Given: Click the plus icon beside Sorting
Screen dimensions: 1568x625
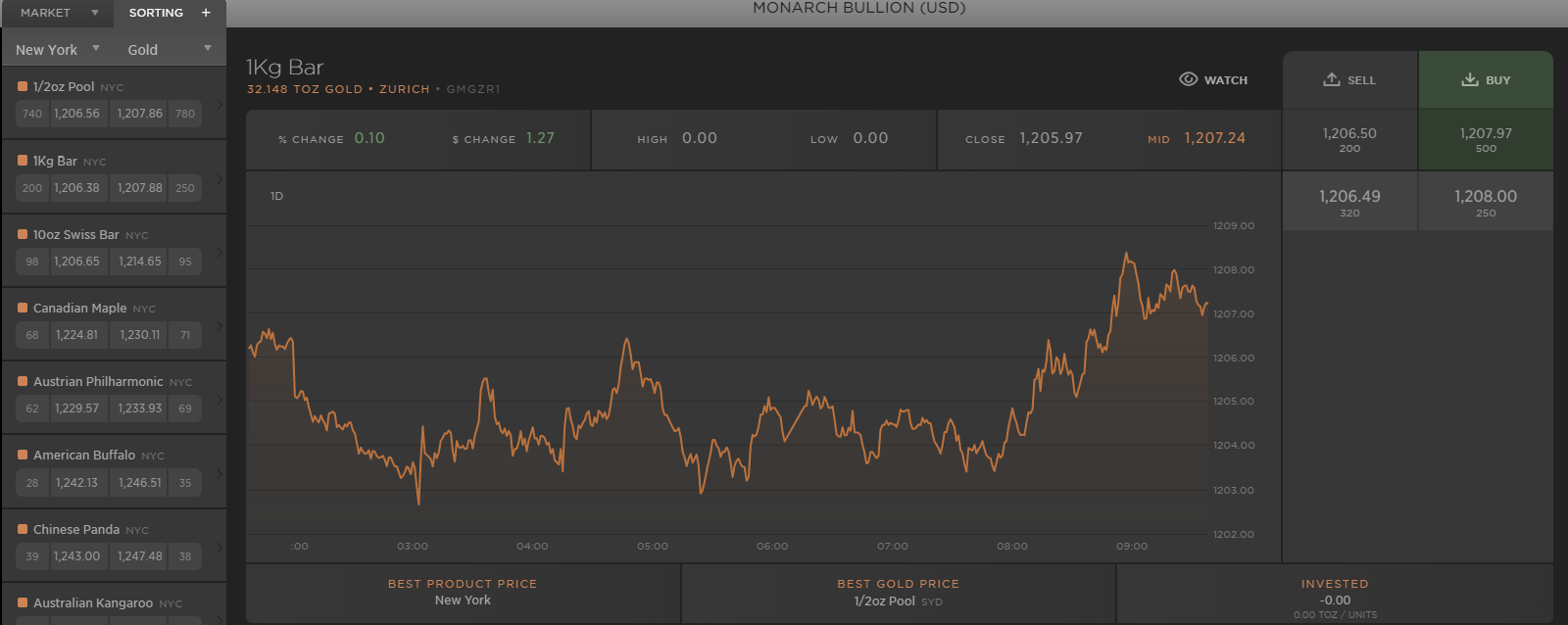Looking at the screenshot, I should 206,13.
